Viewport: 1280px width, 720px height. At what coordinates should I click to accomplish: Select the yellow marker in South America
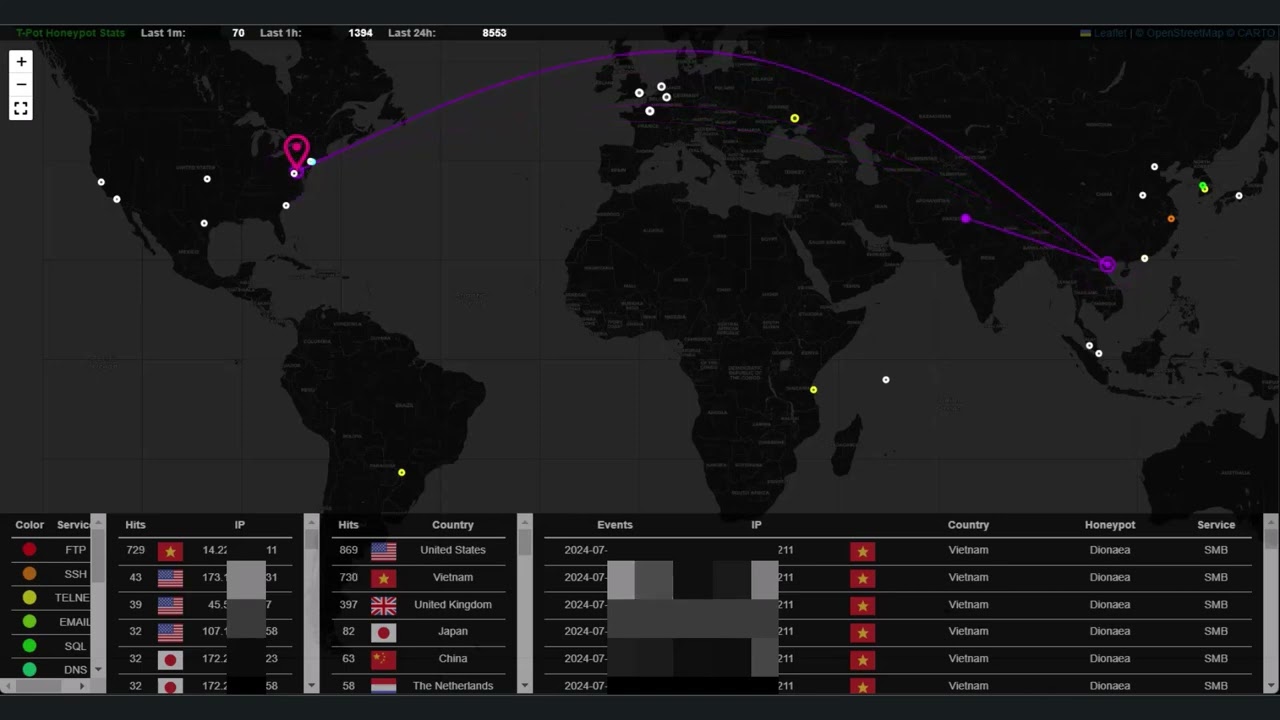[x=402, y=473]
